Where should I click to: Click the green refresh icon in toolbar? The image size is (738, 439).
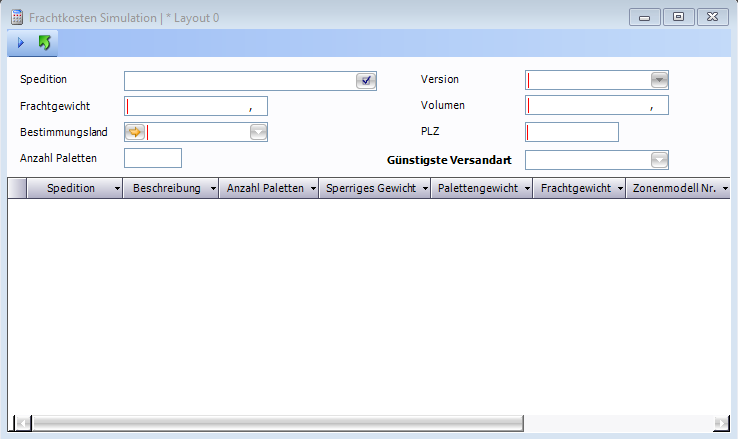(44, 43)
